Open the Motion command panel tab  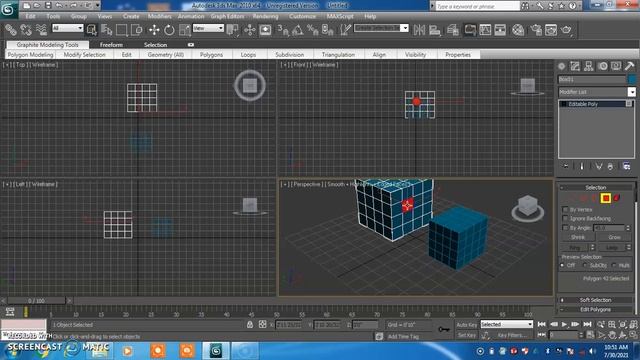602,66
